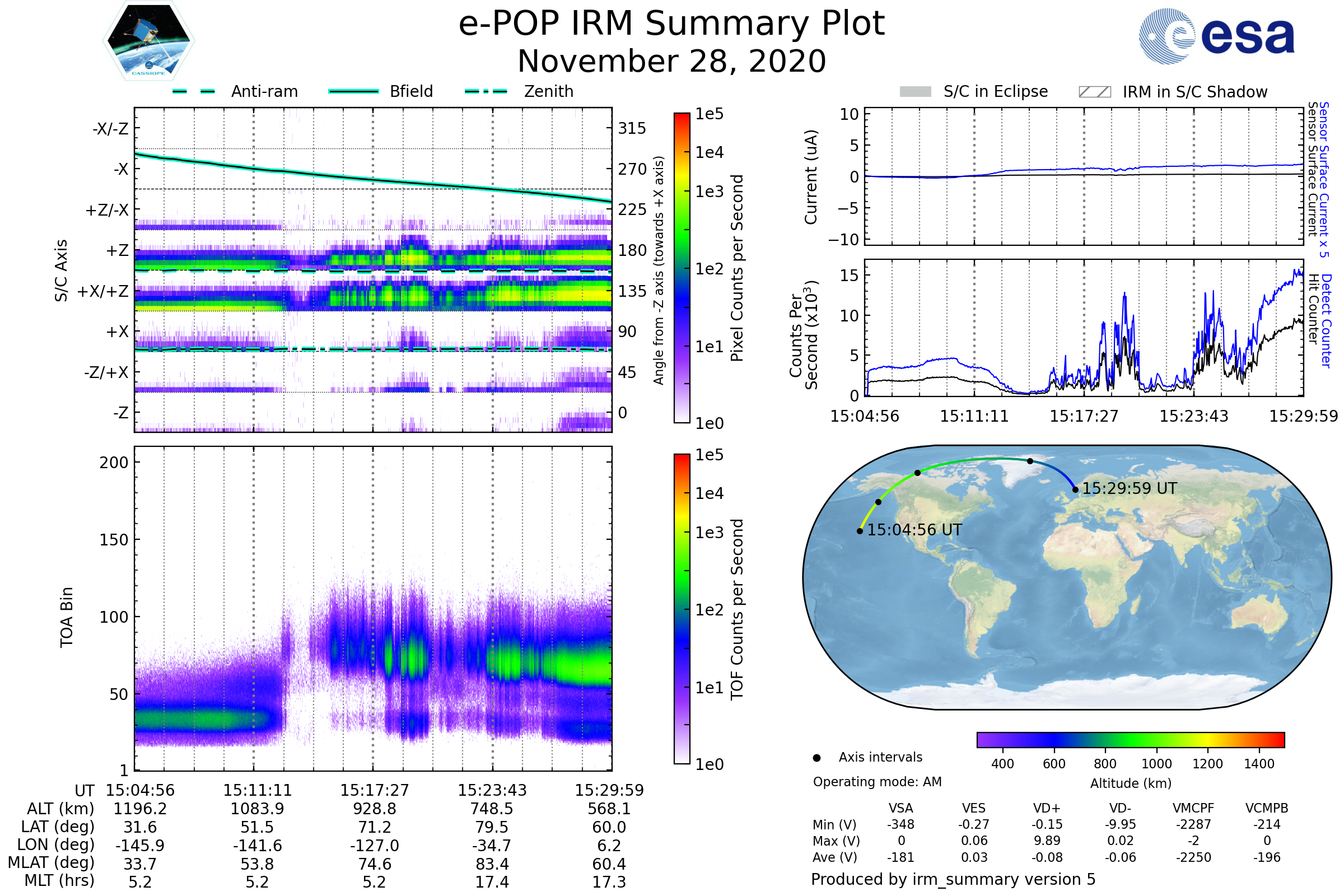Screen dimensions: 1344x896
Task: Click the Produced by irm_summary version 5 text
Action: (x=953, y=879)
